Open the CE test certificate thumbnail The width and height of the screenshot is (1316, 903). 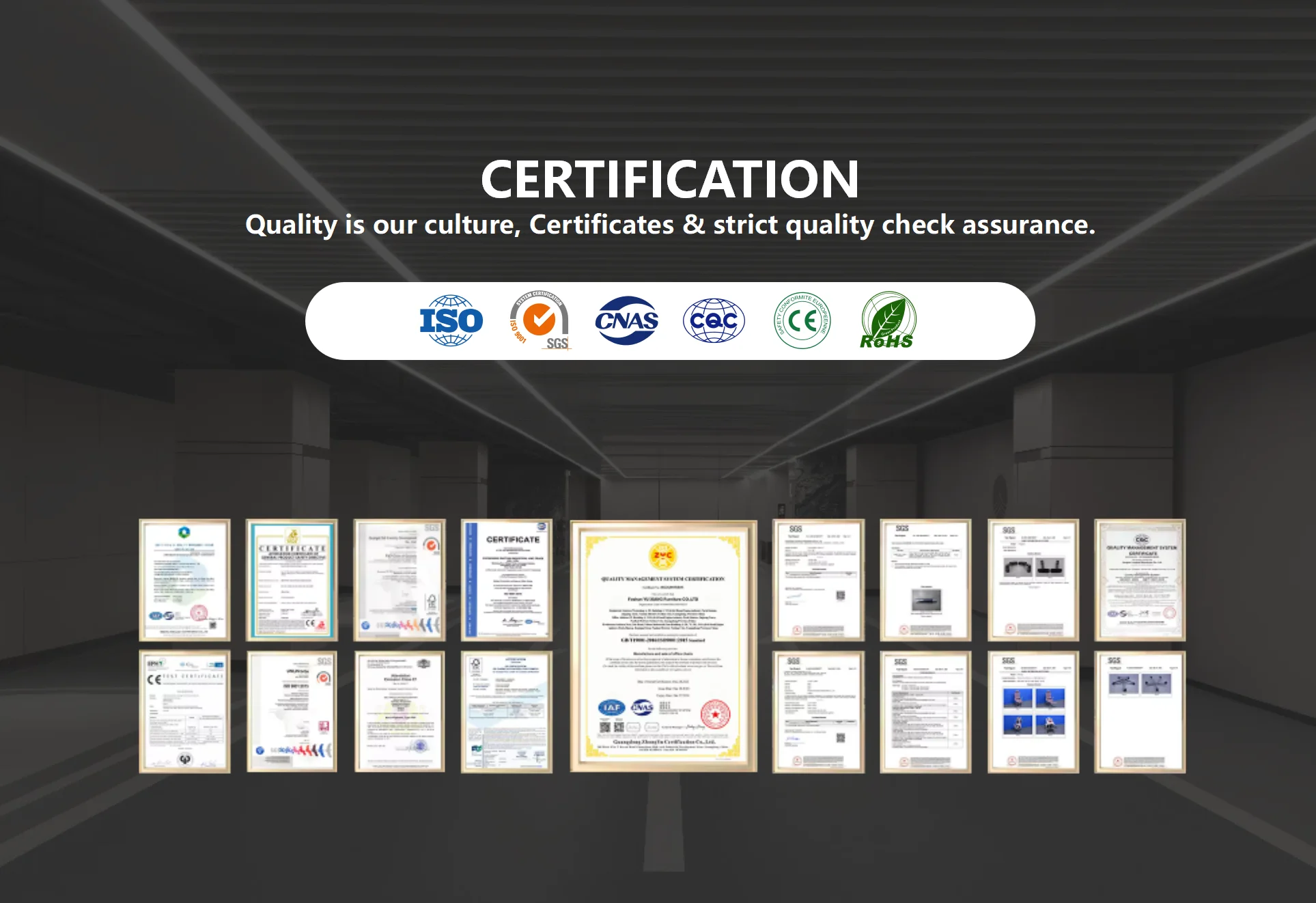tap(184, 711)
